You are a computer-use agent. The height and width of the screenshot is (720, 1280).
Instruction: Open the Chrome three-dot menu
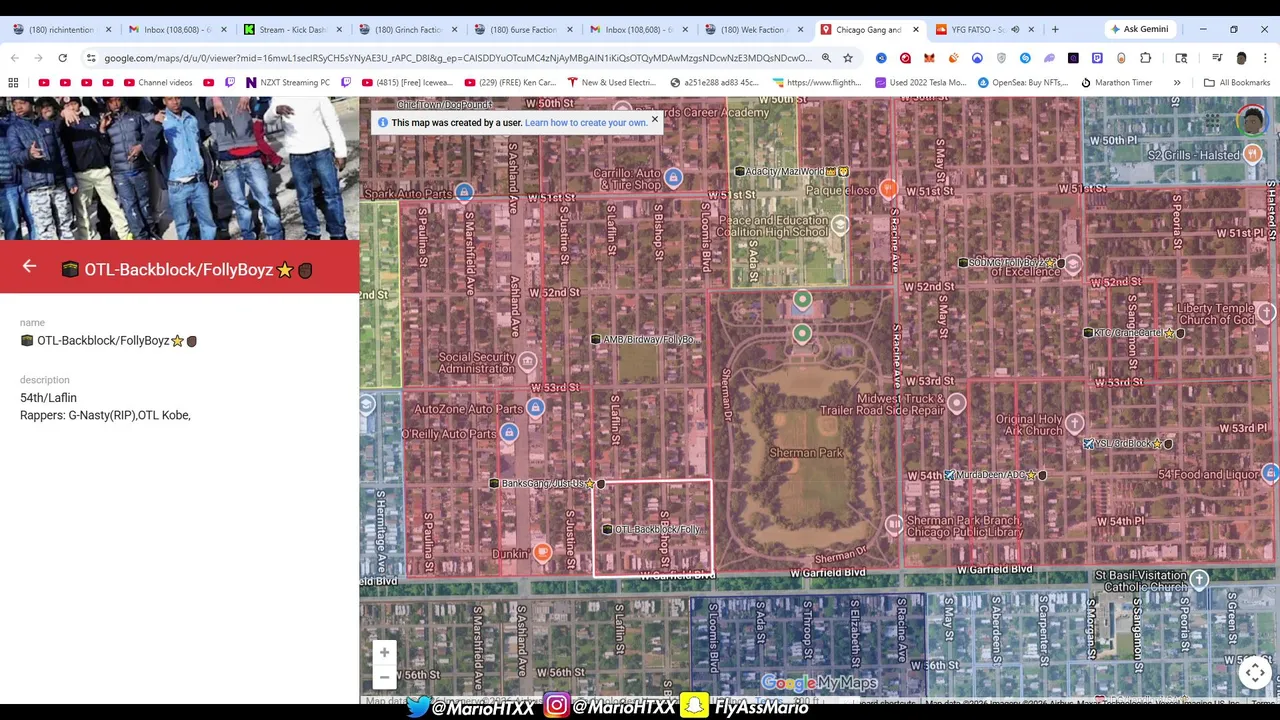click(x=1265, y=58)
